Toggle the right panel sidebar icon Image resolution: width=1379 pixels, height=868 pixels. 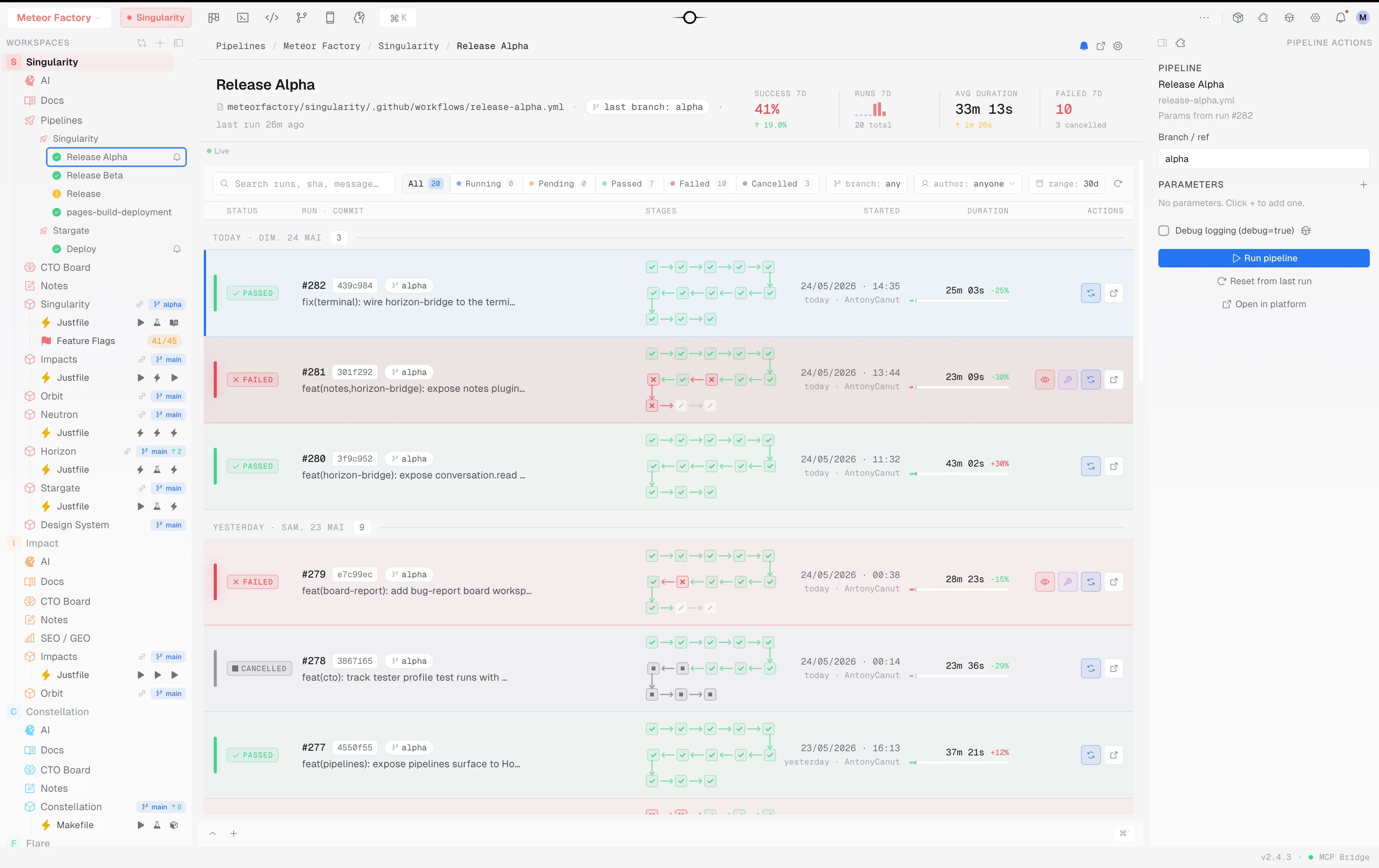(x=1162, y=43)
